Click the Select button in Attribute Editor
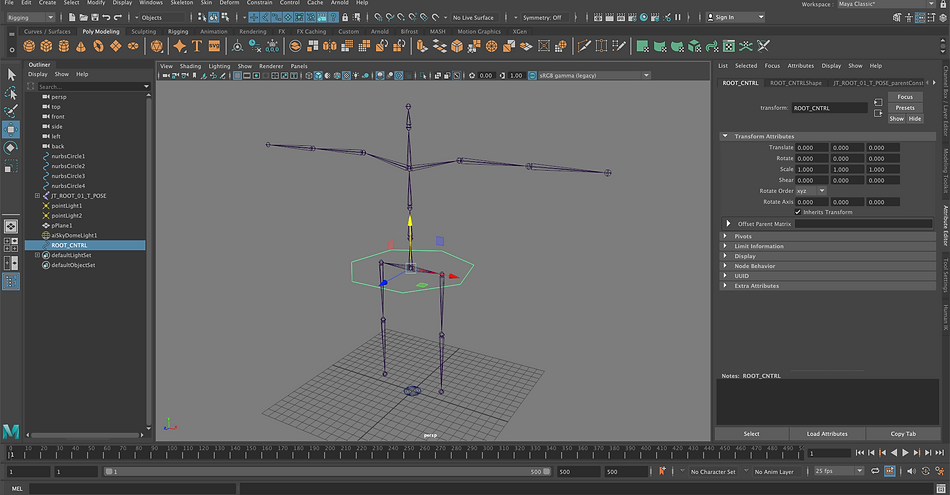 (751, 434)
